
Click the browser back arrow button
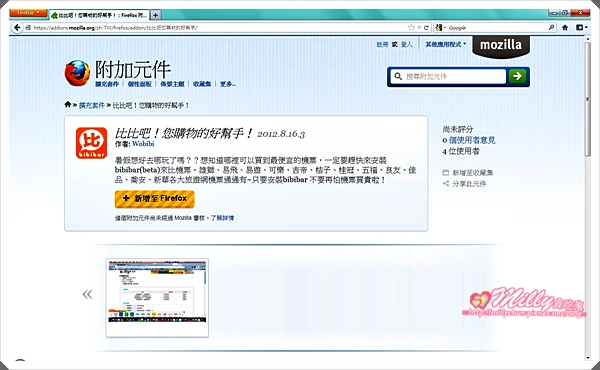pyautogui.click(x=17, y=28)
